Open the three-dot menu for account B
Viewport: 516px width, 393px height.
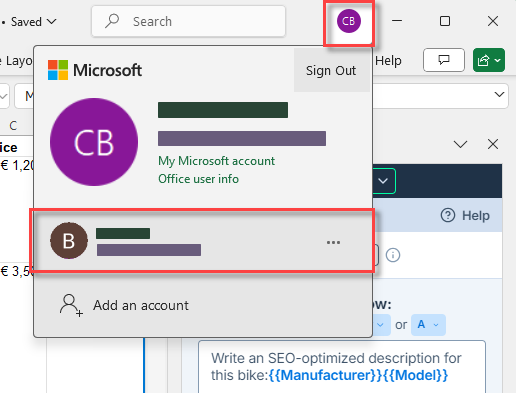333,242
